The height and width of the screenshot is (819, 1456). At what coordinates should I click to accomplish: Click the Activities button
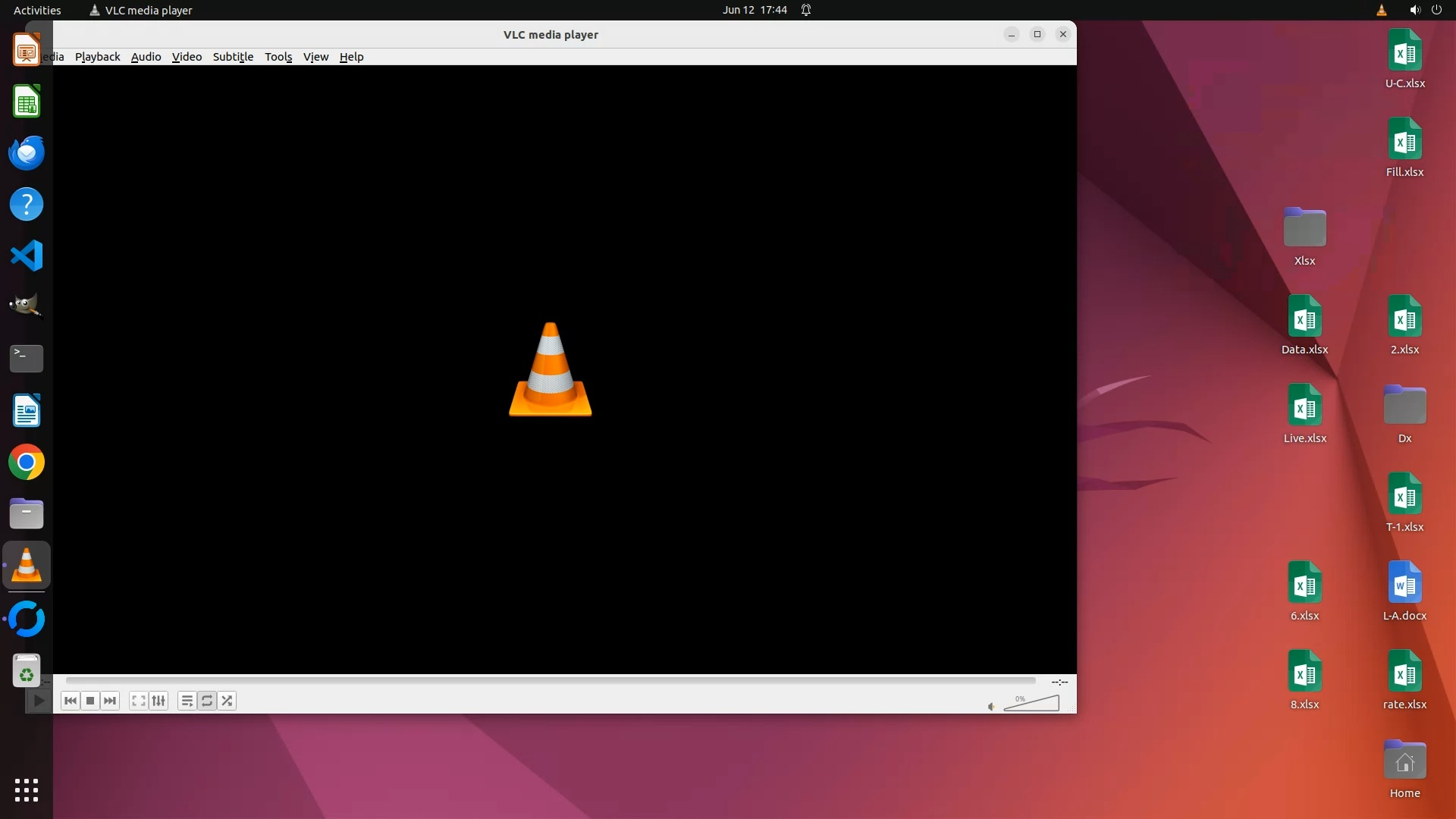point(37,10)
